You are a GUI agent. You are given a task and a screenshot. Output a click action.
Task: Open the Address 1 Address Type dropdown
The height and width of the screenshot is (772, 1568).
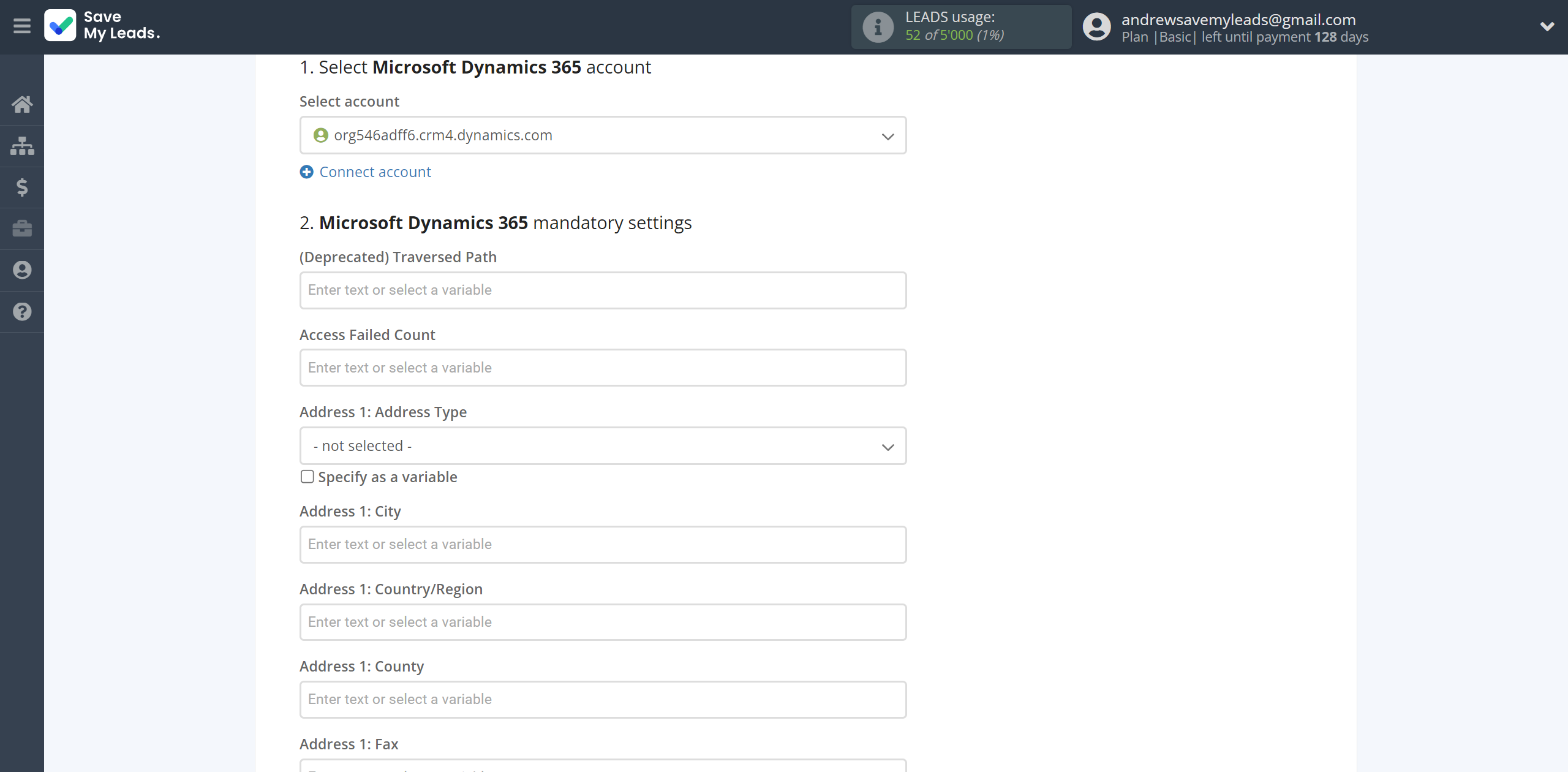pyautogui.click(x=603, y=446)
